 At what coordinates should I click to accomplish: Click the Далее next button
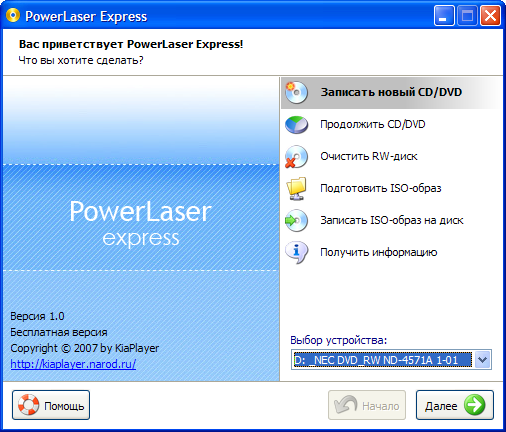click(455, 405)
